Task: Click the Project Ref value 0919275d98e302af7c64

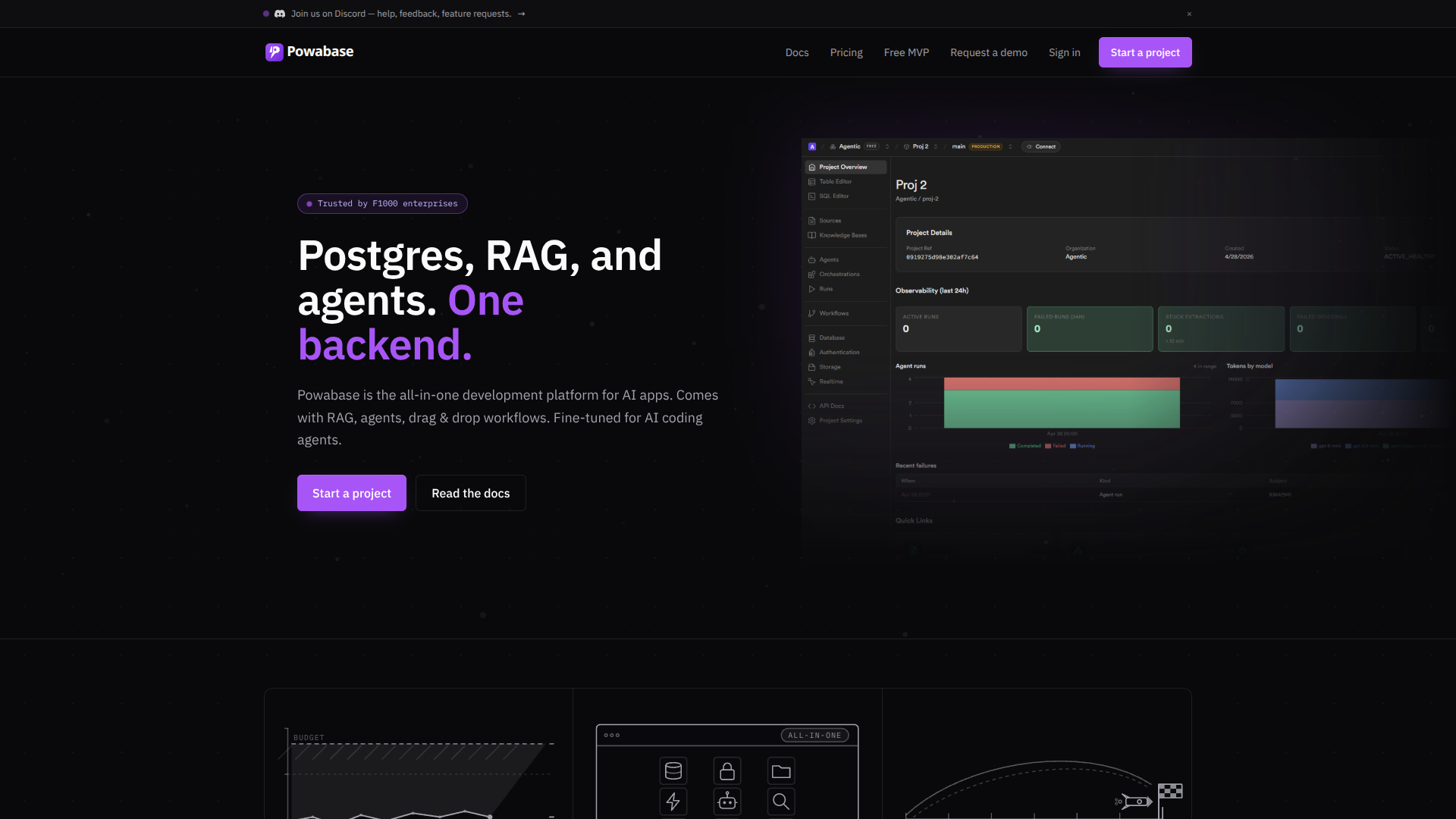Action: pyautogui.click(x=942, y=257)
